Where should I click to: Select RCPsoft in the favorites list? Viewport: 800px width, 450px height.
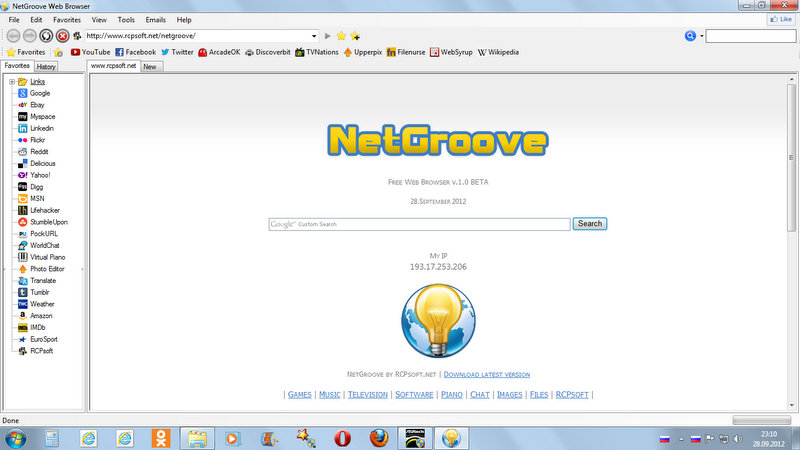[x=36, y=351]
